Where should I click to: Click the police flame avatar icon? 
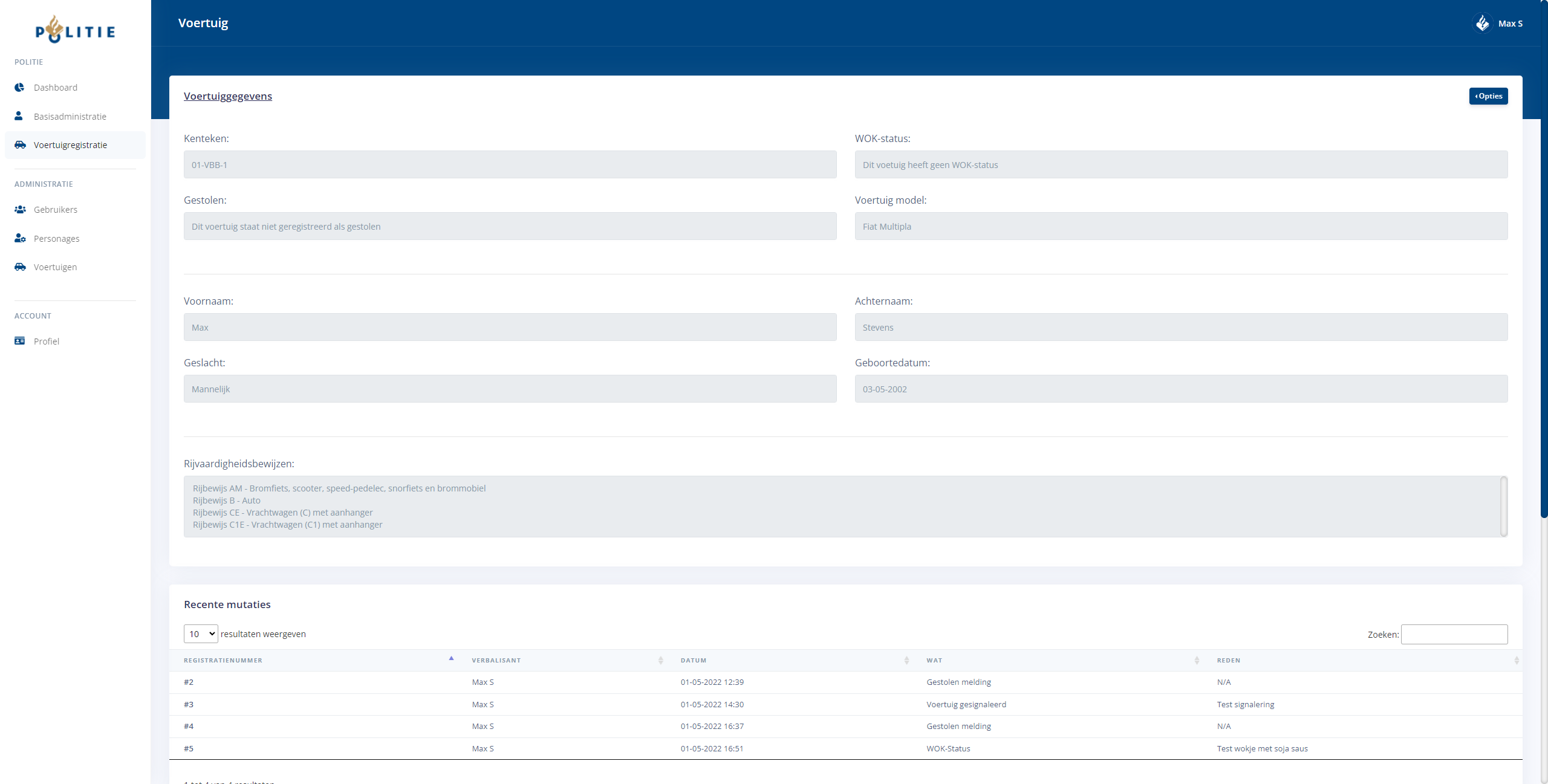point(1482,24)
